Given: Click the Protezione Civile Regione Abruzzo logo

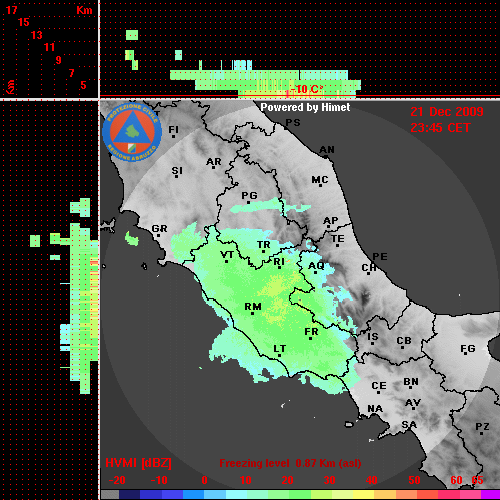Looking at the screenshot, I should [132, 132].
